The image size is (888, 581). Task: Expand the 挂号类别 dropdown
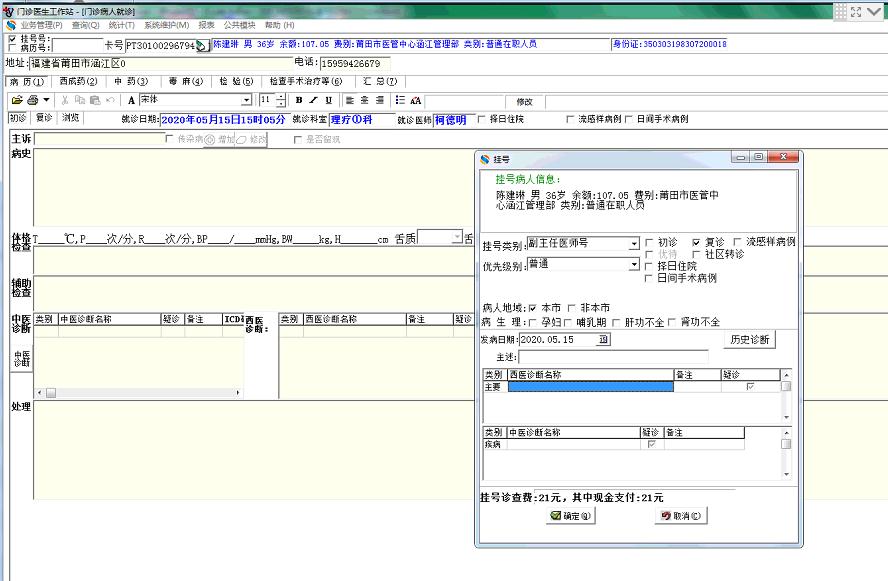pos(634,244)
